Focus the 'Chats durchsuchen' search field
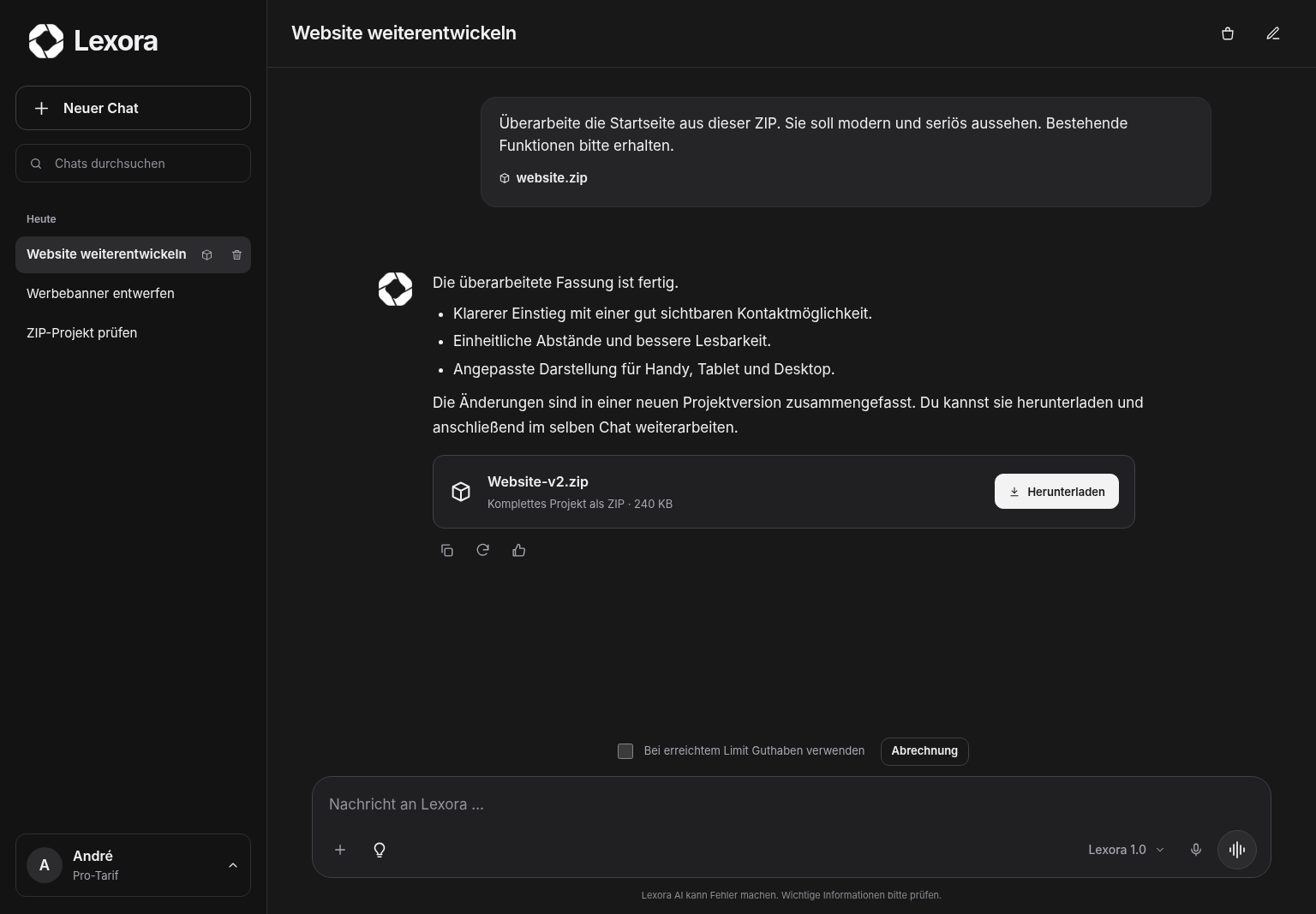Image resolution: width=1316 pixels, height=914 pixels. [133, 164]
